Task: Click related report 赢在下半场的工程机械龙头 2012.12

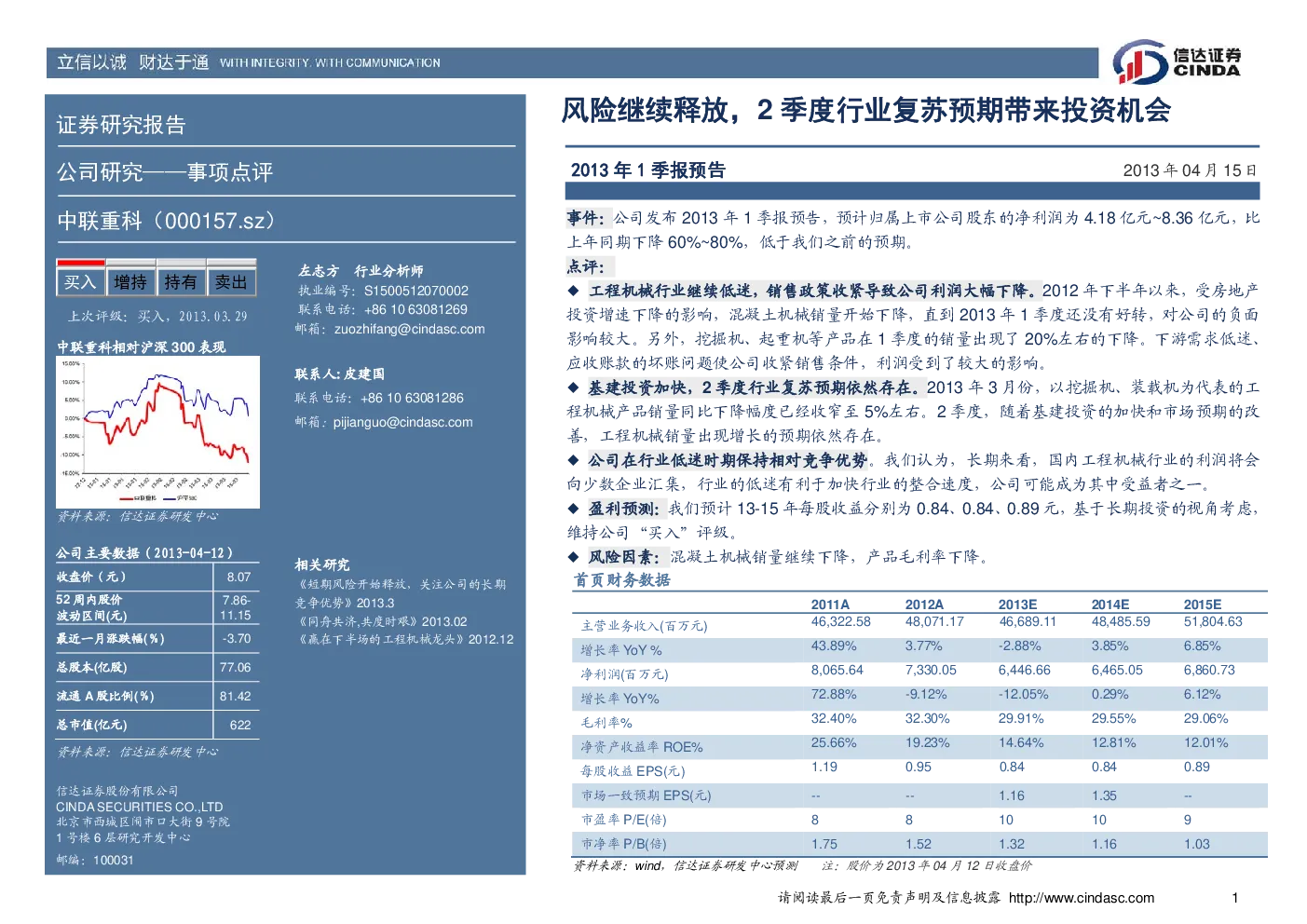Action: tap(404, 639)
